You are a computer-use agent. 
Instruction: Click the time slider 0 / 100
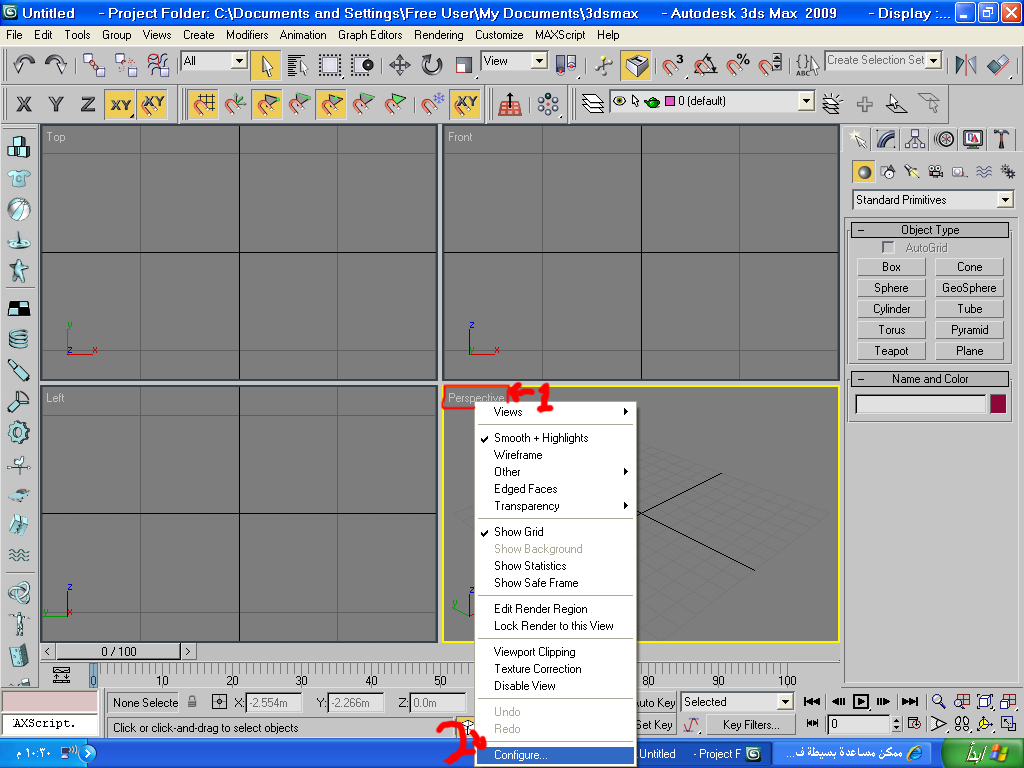pyautogui.click(x=118, y=652)
